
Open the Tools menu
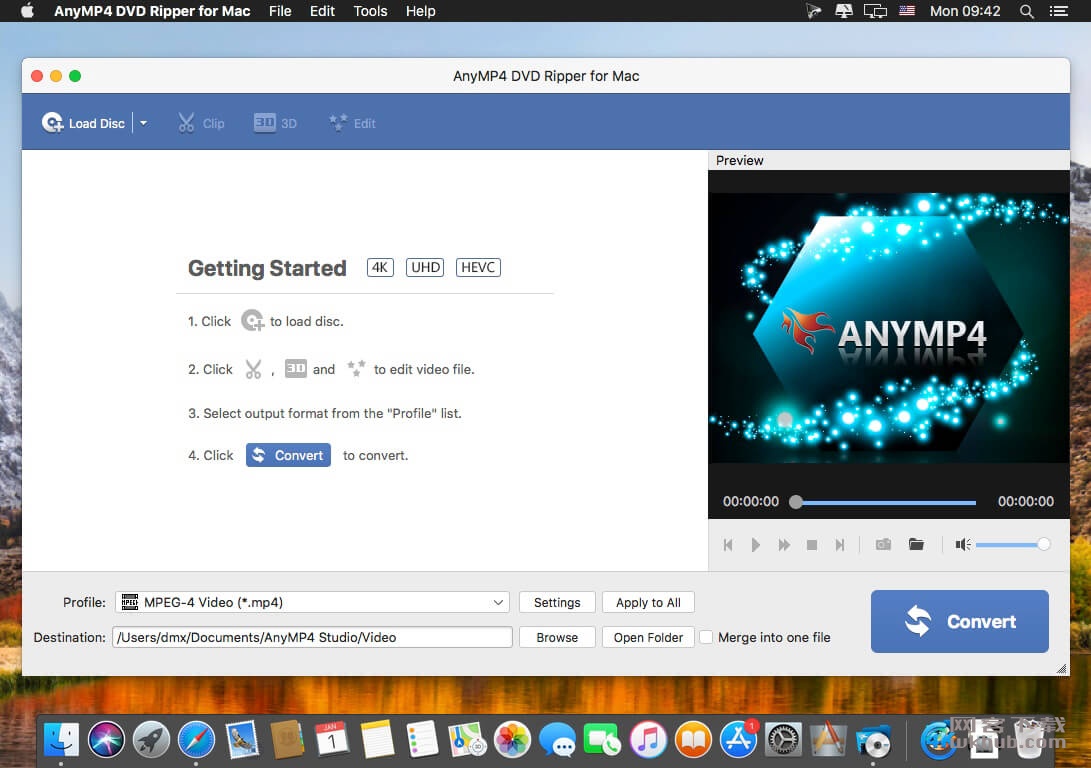coord(370,11)
